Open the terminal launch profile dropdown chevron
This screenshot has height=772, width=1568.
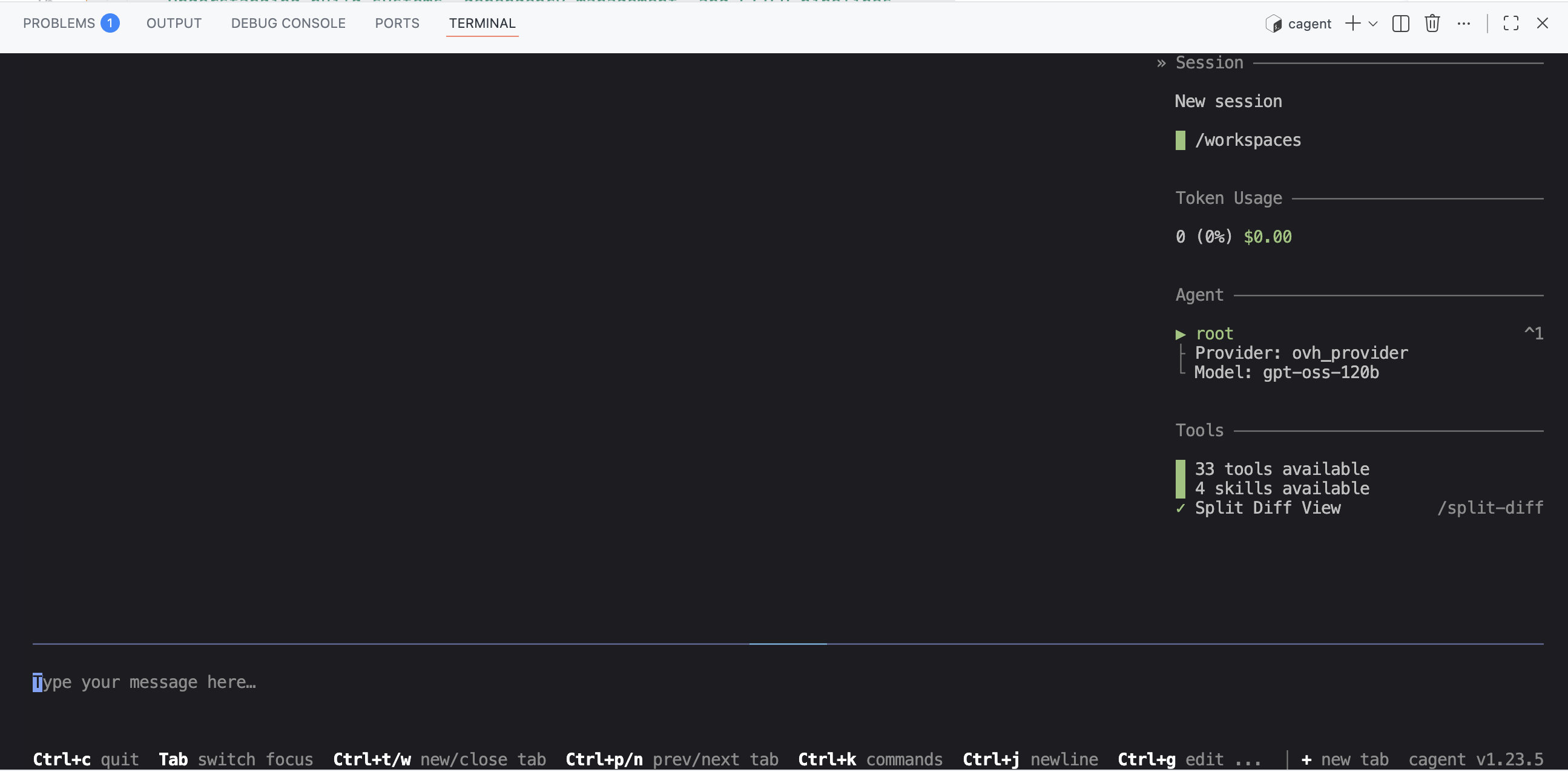tap(1372, 24)
